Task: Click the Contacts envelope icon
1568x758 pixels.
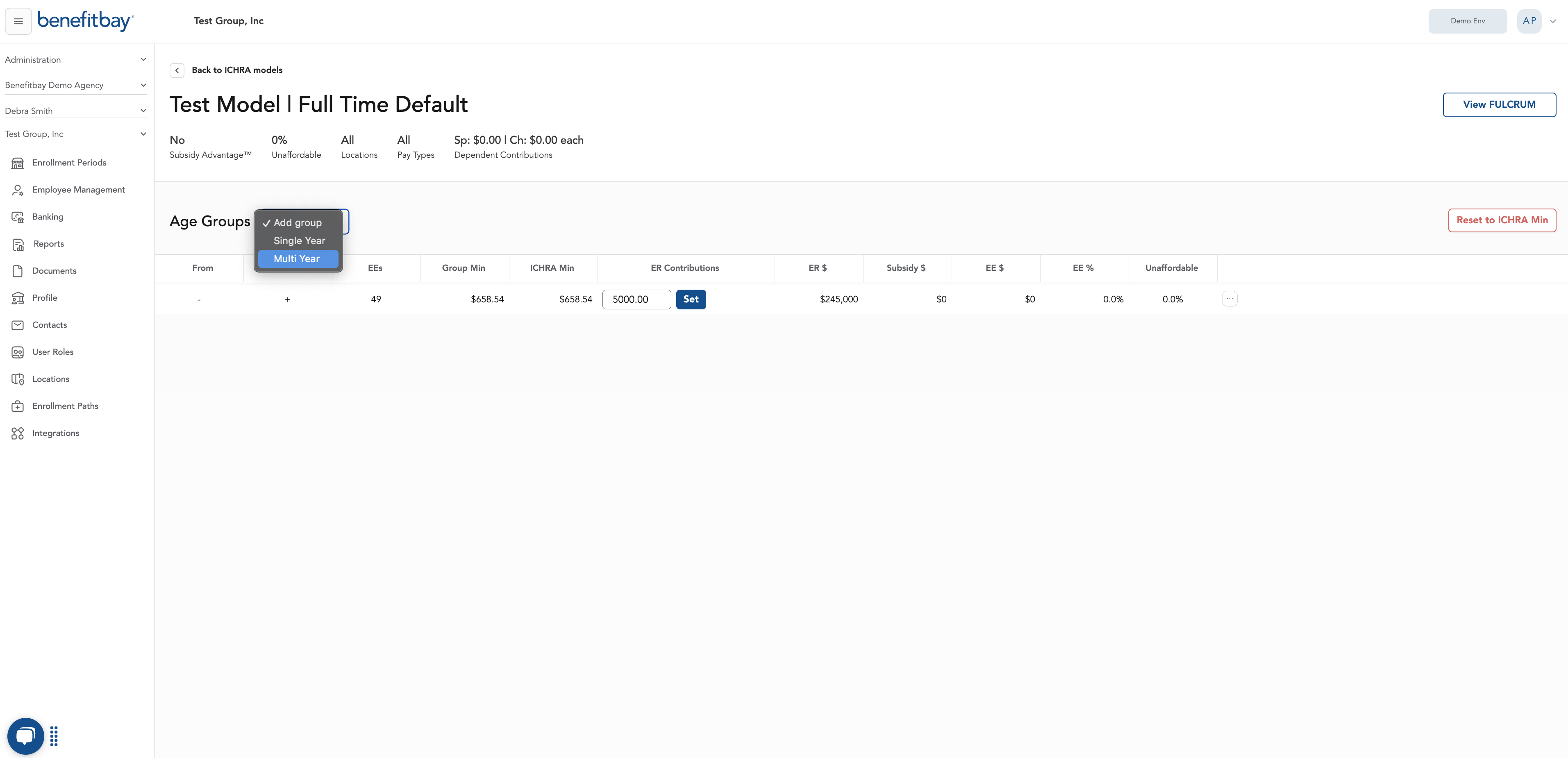Action: 18,325
